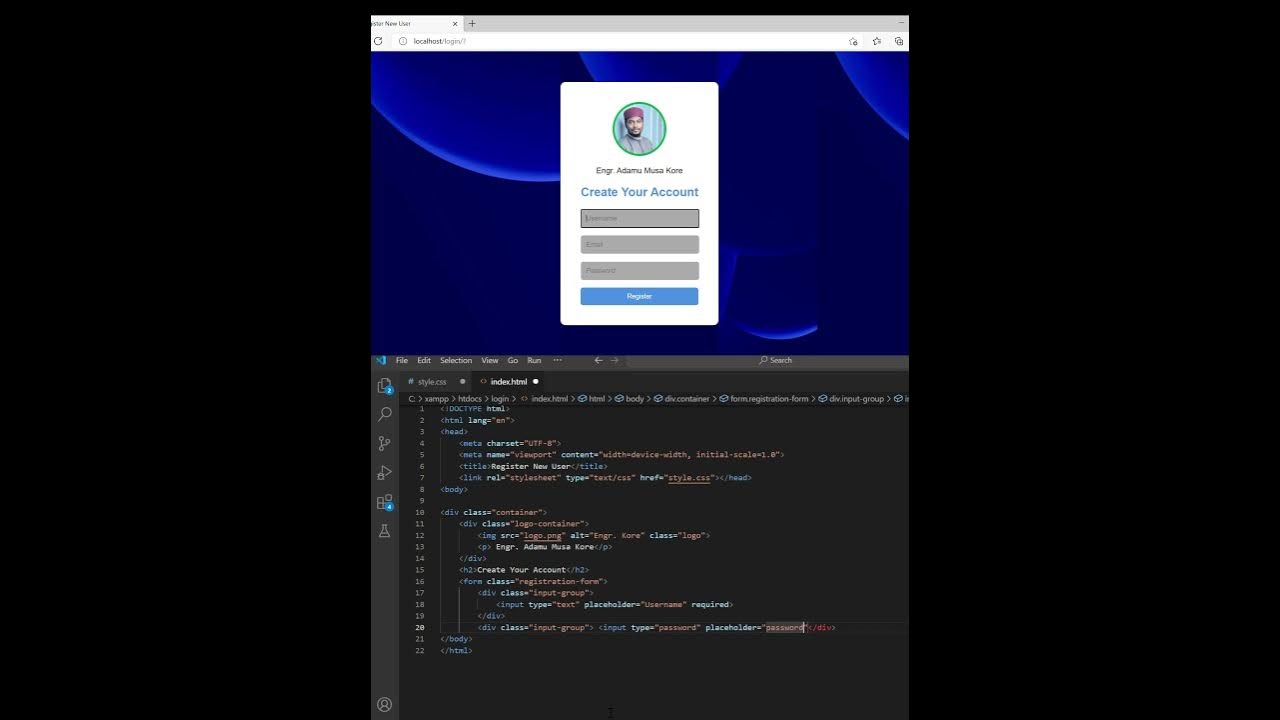
Task: Click the VS Code logo icon
Action: click(x=380, y=360)
